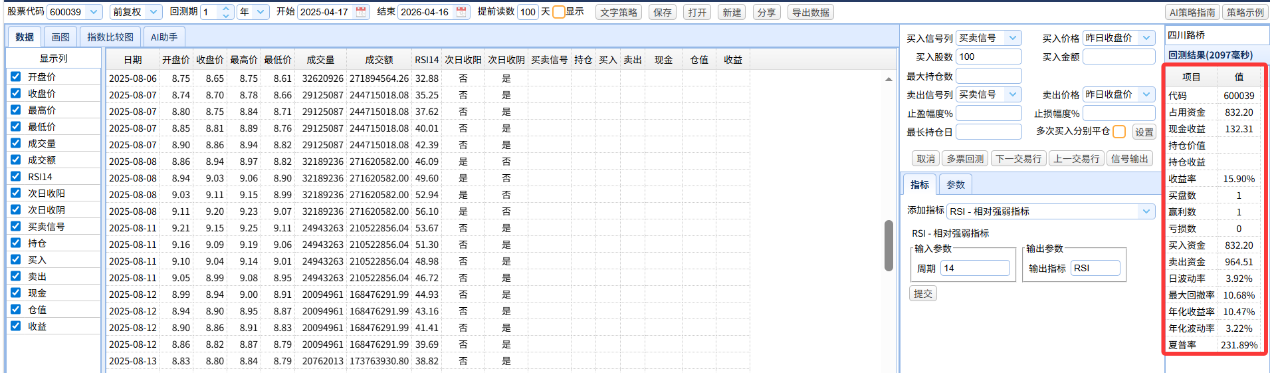Toggle the 开盘价 column checkbox
The image size is (1270, 373).
coord(15,76)
